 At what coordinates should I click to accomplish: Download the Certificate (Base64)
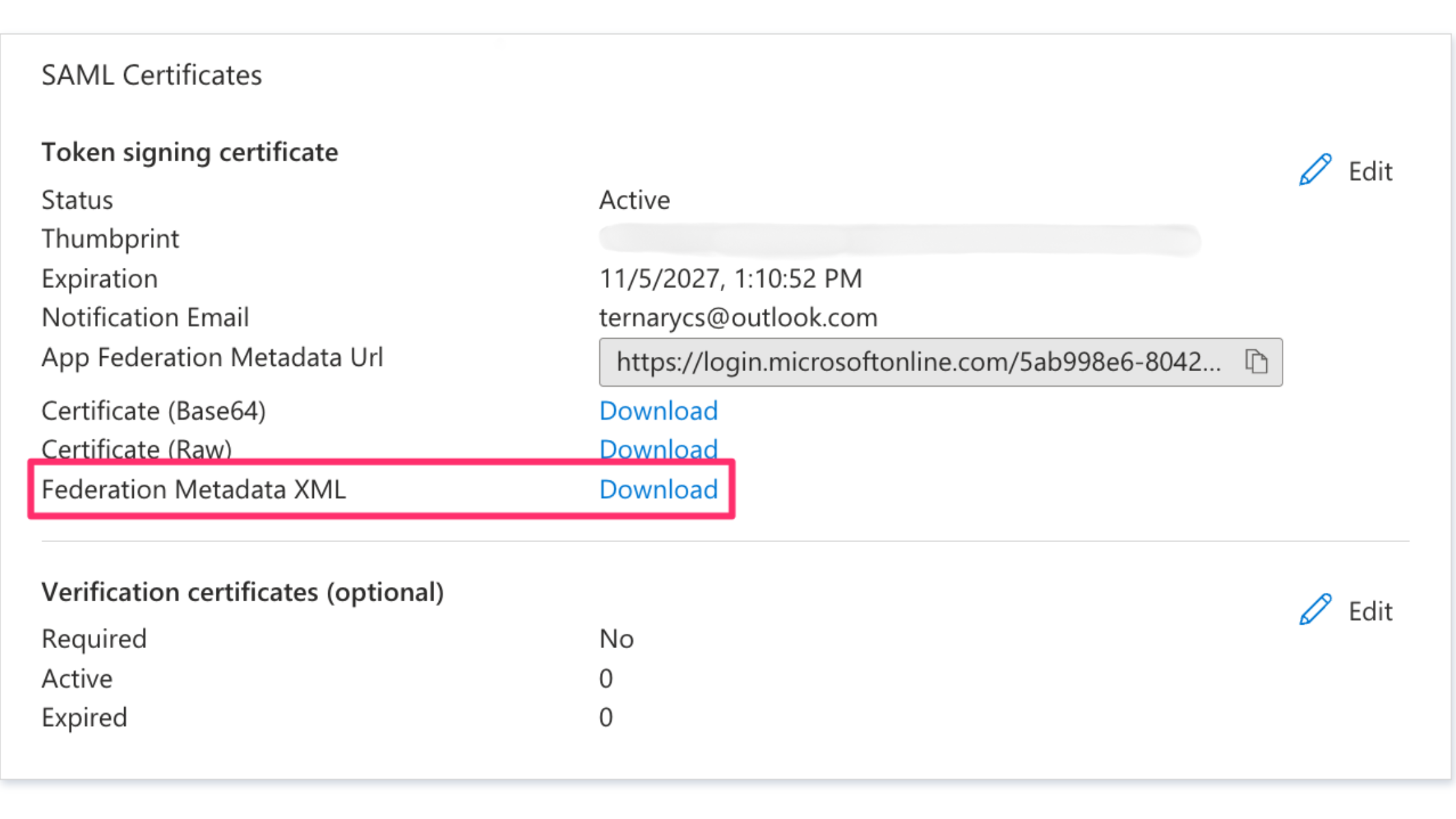pos(658,411)
